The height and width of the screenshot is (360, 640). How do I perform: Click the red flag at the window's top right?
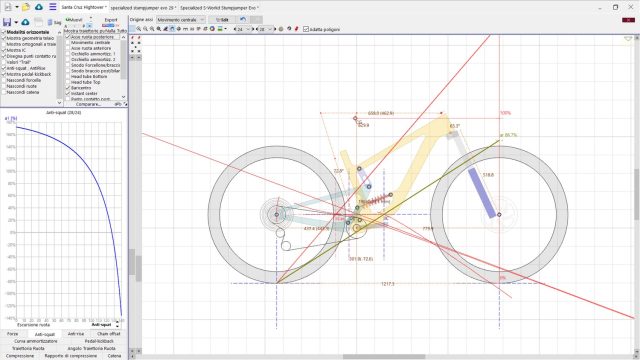tap(628, 20)
